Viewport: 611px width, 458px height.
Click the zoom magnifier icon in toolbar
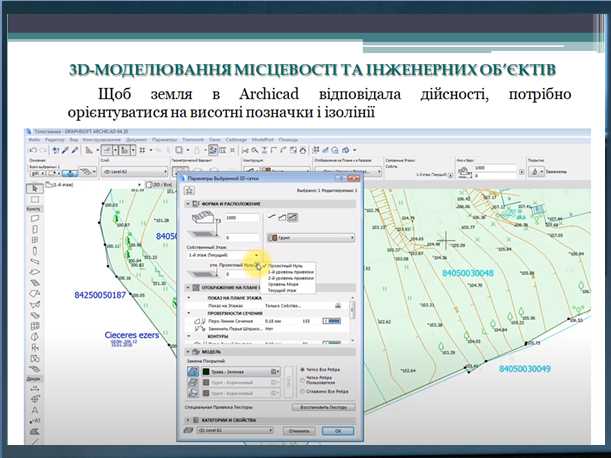[x=254, y=150]
